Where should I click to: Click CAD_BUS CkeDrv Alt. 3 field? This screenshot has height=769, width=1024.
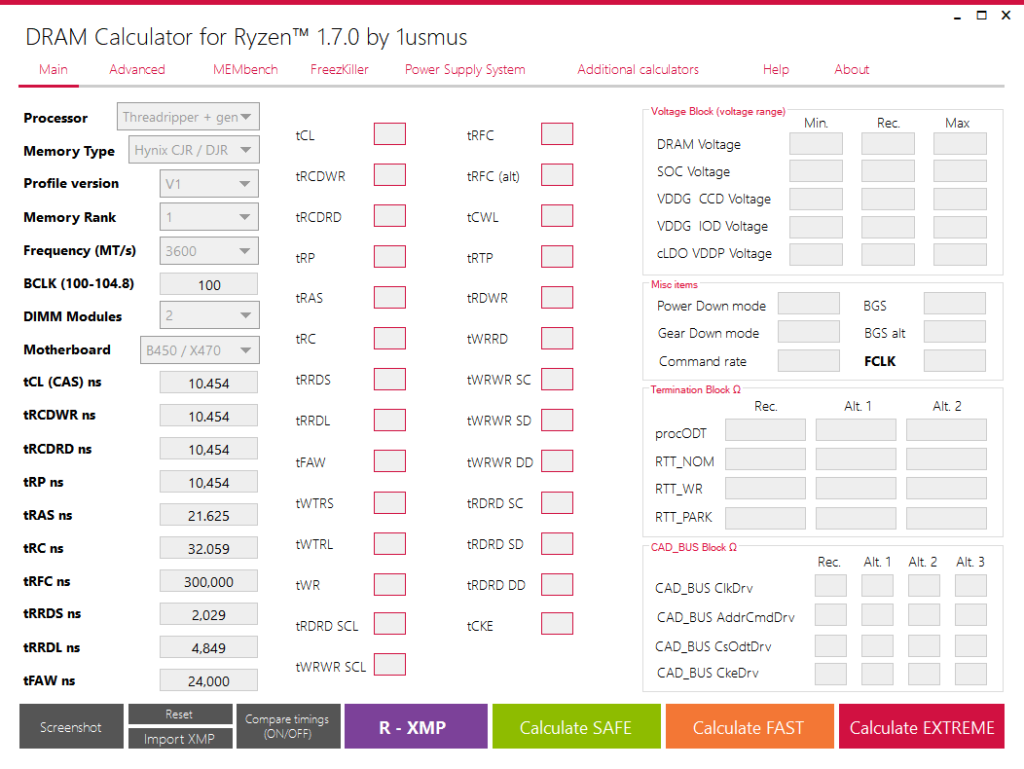tap(970, 674)
